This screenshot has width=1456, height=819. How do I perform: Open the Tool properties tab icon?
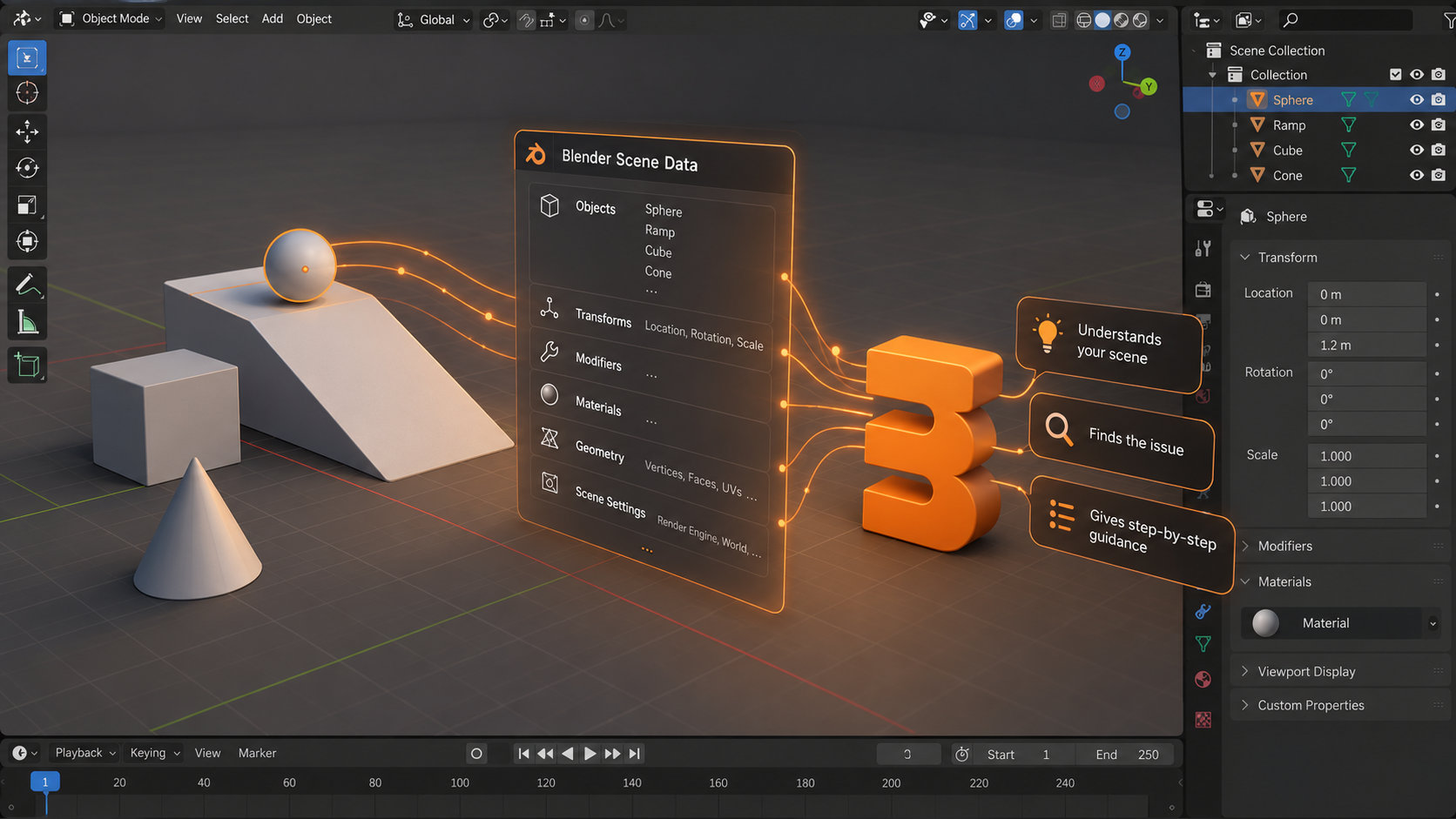pos(1203,250)
